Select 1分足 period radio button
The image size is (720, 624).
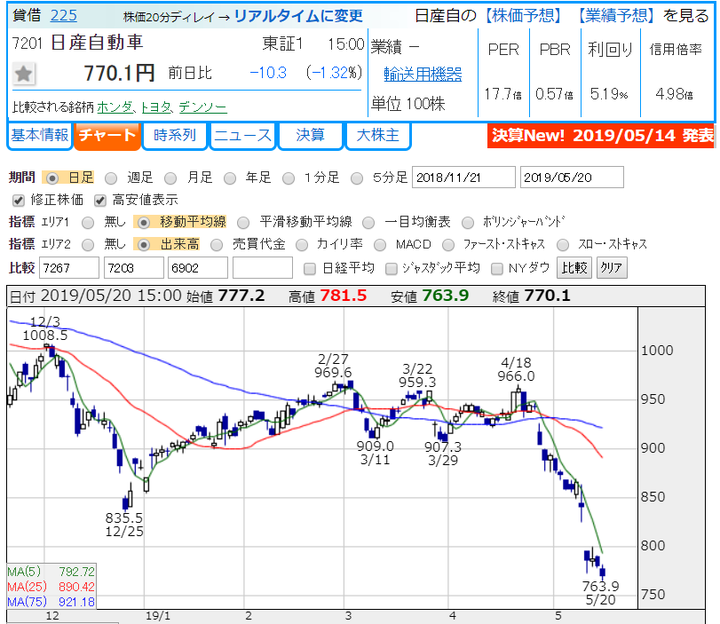pos(288,178)
